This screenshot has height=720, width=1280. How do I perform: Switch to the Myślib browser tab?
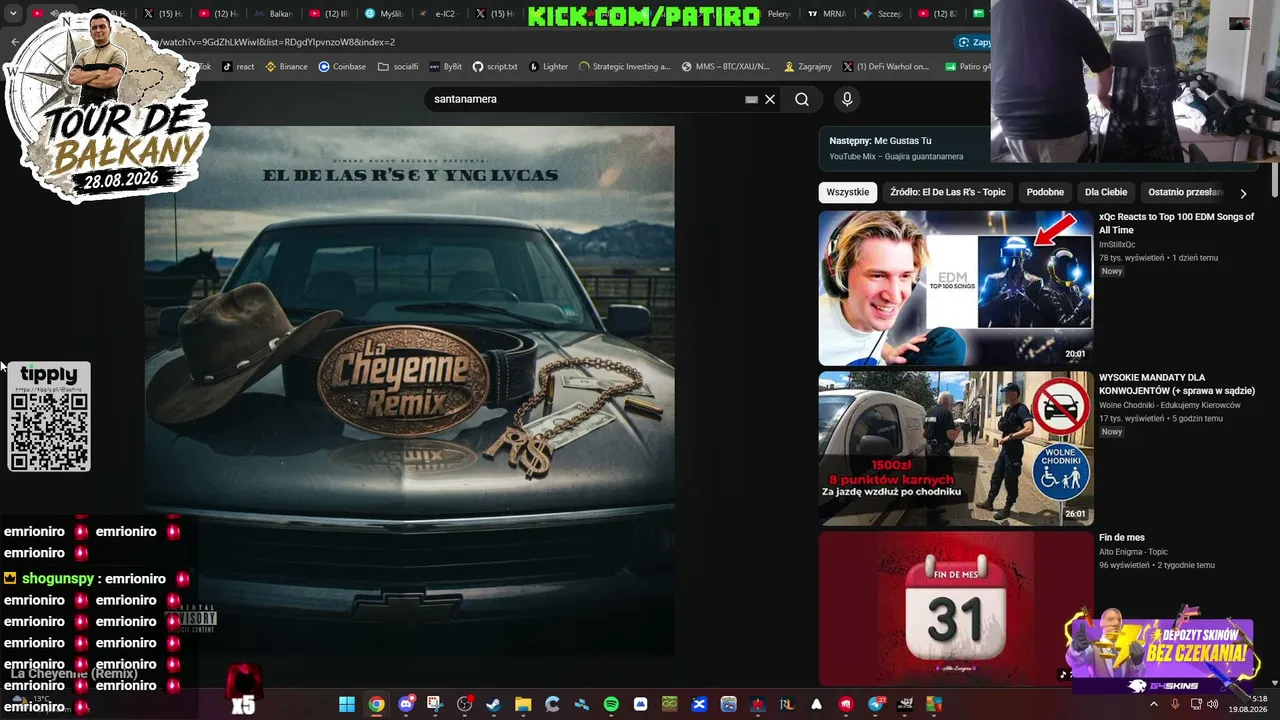pyautogui.click(x=385, y=14)
